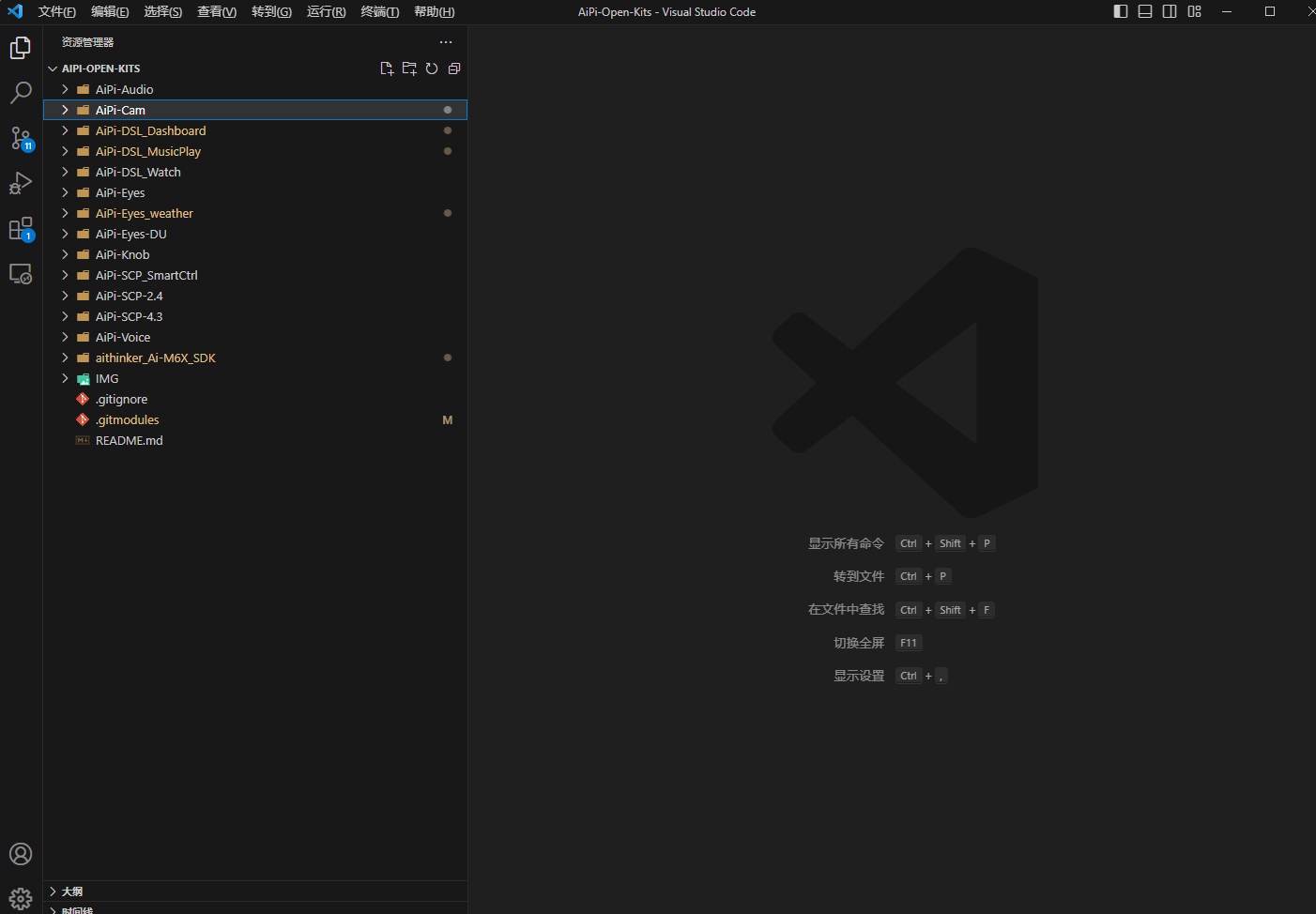Click New Folder icon in explorer header

(409, 69)
